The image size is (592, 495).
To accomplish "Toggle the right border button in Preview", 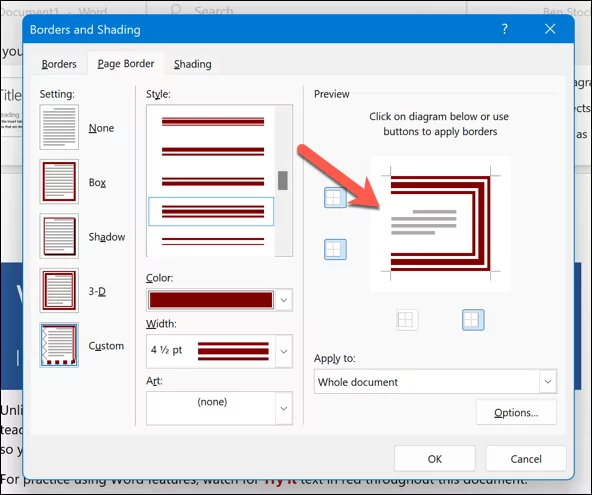I will 473,320.
